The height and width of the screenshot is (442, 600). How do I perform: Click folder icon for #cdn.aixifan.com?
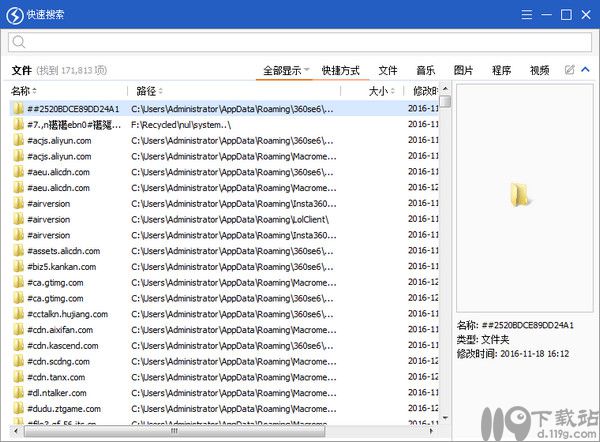(x=18, y=330)
